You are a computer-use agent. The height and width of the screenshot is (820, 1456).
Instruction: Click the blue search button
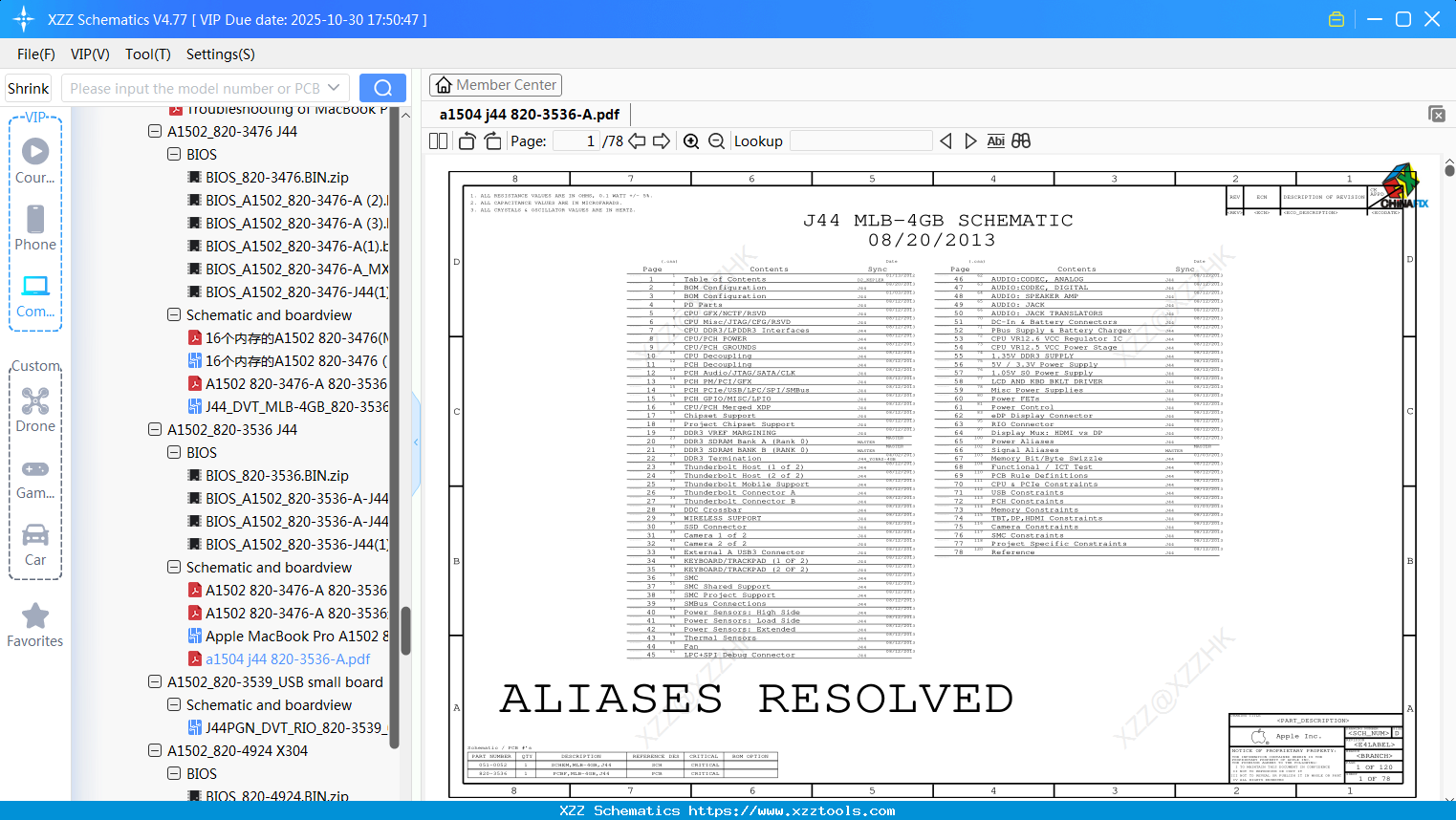pos(382,88)
